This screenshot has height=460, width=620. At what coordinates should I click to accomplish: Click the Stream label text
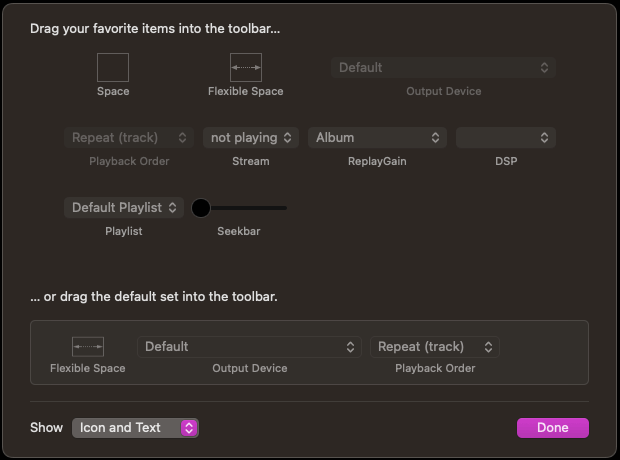(x=250, y=161)
